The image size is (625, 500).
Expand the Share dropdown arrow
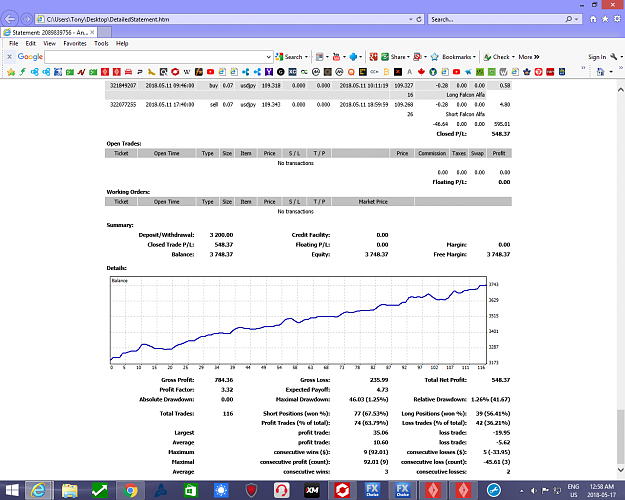click(408, 57)
